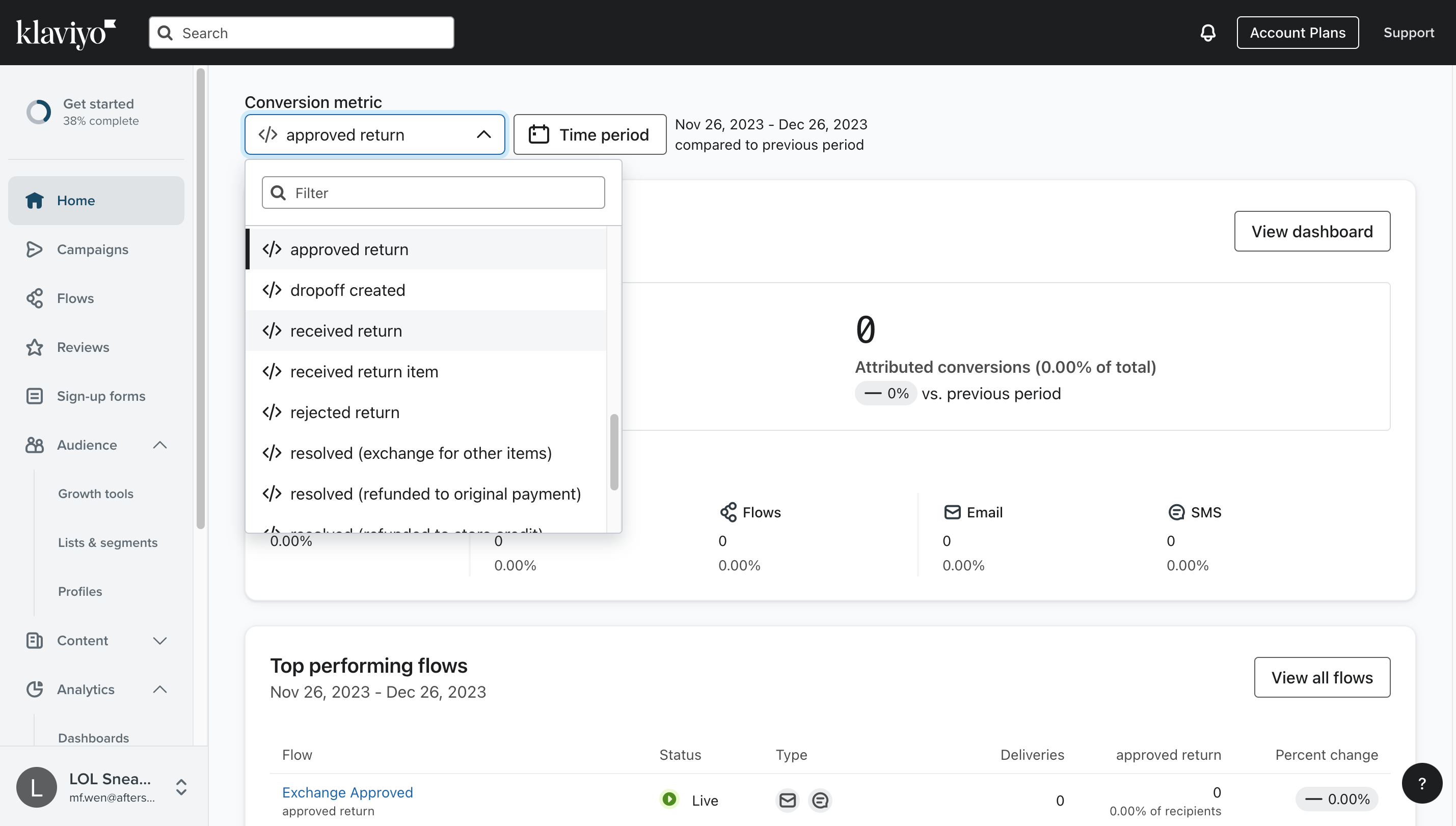Viewport: 1456px width, 826px height.
Task: Open Reviews via the star icon
Action: [x=35, y=347]
